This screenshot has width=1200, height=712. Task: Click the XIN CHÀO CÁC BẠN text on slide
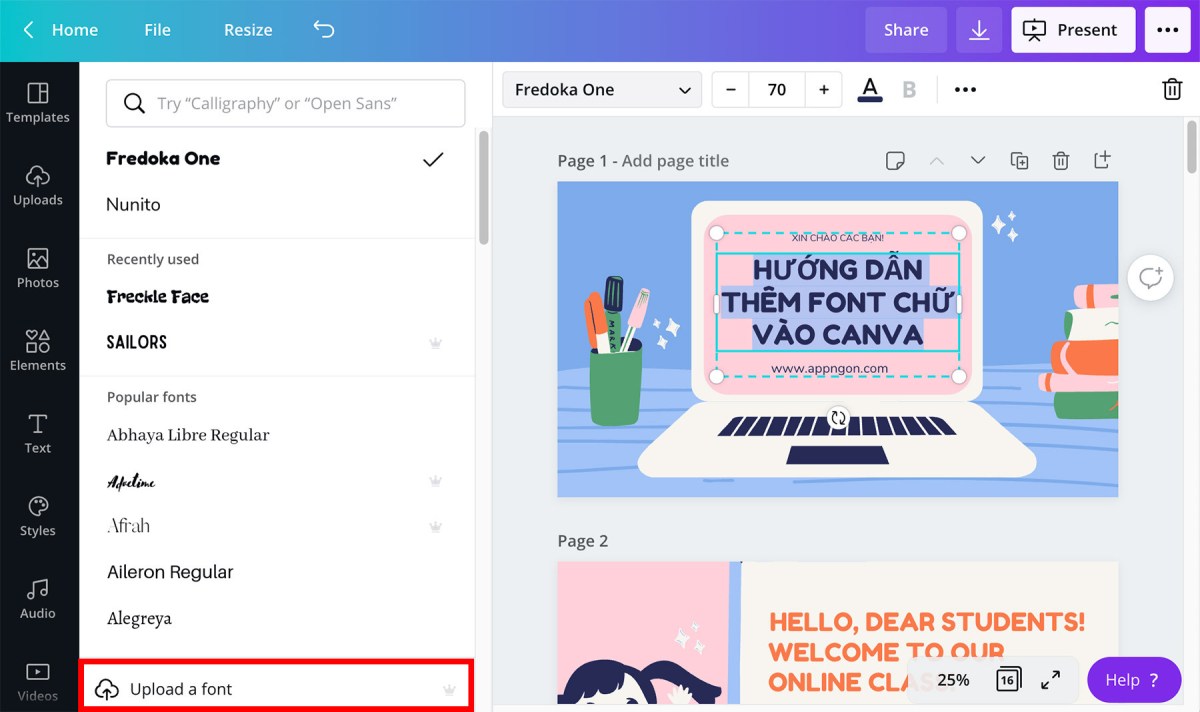837,238
